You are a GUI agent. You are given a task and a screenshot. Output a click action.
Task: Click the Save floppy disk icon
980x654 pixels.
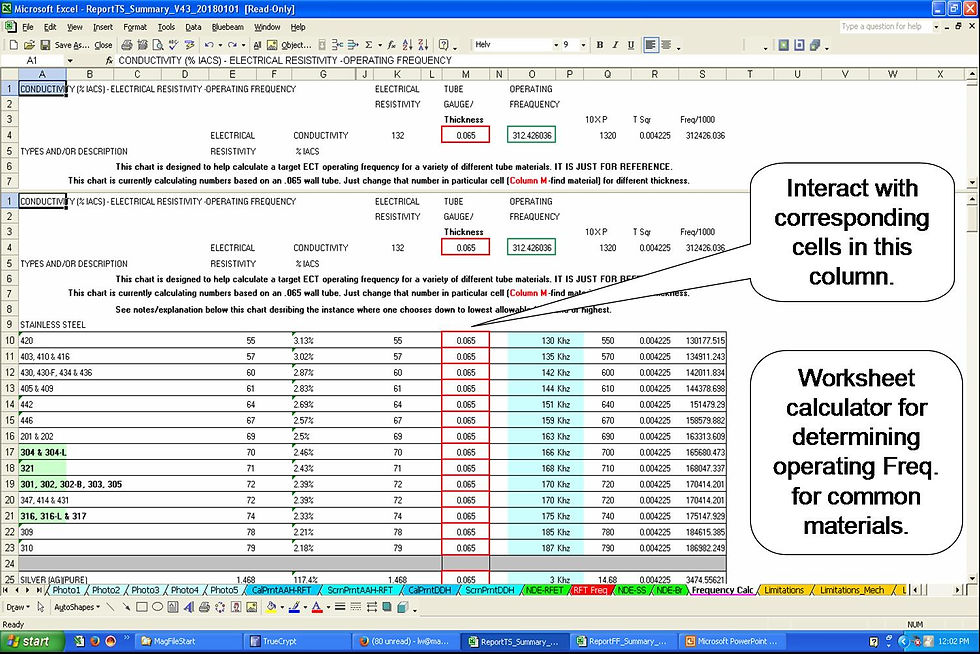point(45,45)
